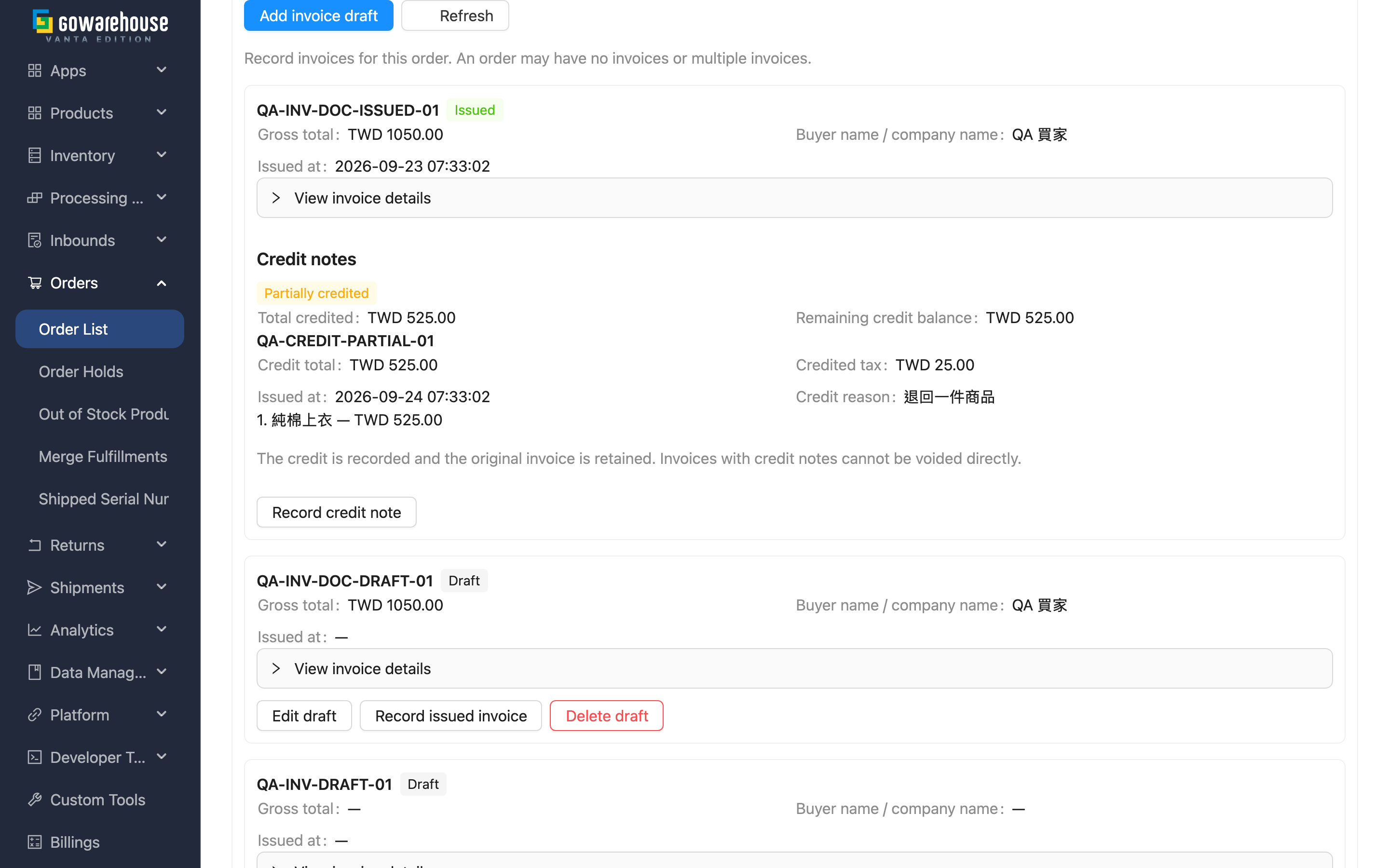Expand the Analytics menu chevron
The width and height of the screenshot is (1389, 868).
tap(161, 630)
